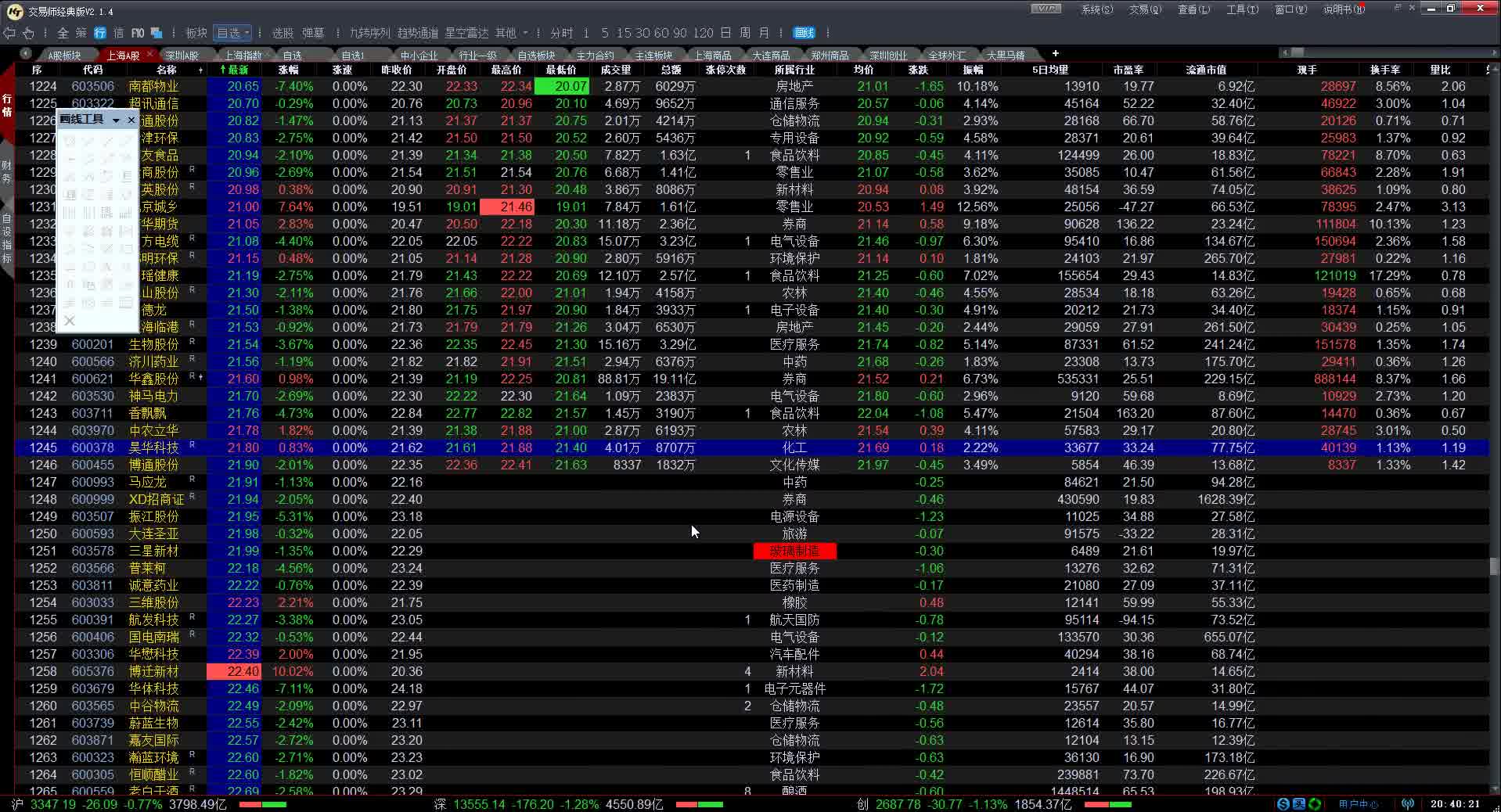
Task: Select the 120 minute period
Action: click(704, 33)
